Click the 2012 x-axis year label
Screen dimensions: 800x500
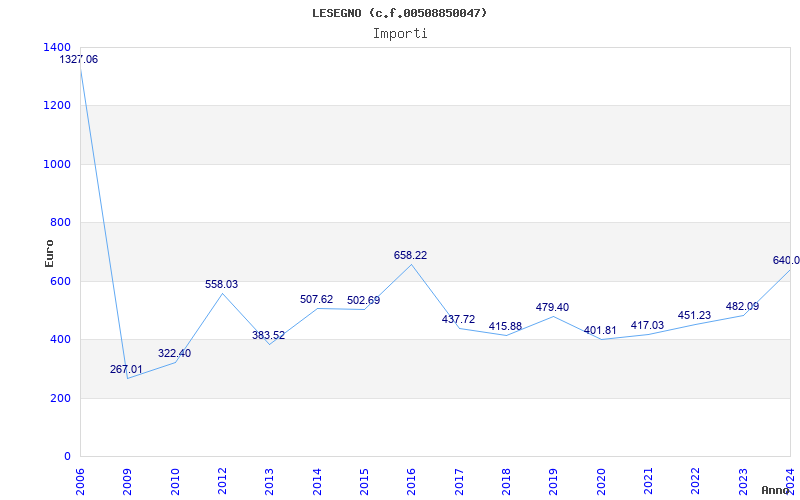tap(222, 482)
